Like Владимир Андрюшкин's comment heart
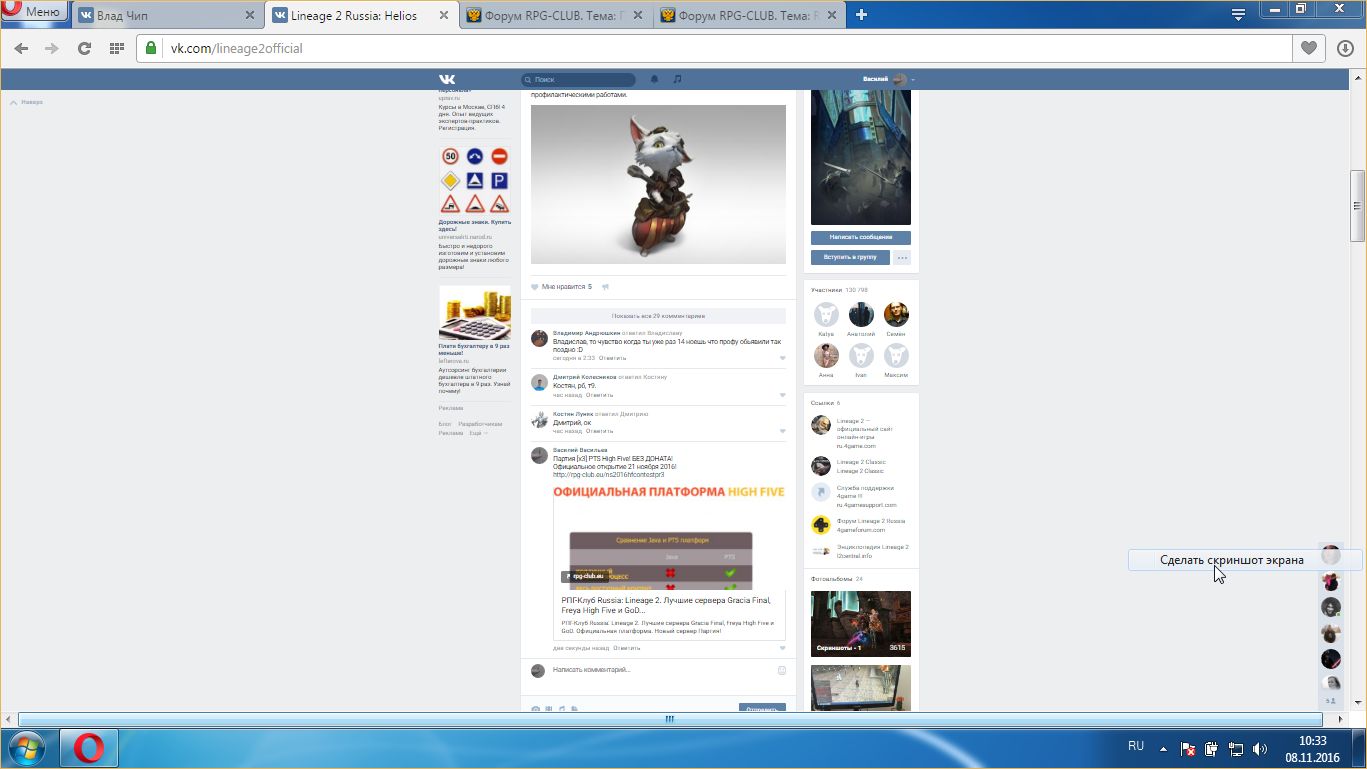This screenshot has height=769, width=1367. coord(782,358)
